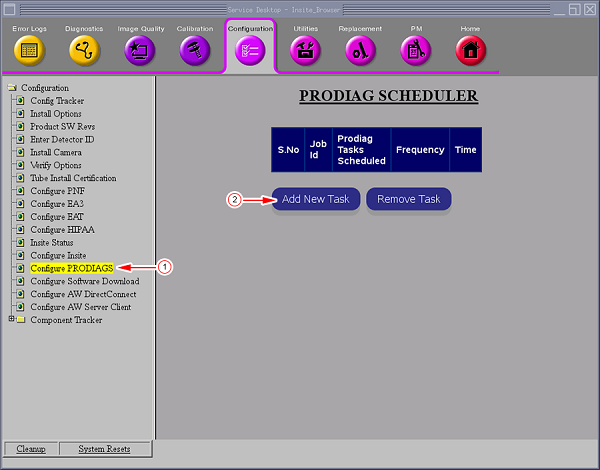Open the Error Logs icon
Image resolution: width=600 pixels, height=470 pixels.
28,50
